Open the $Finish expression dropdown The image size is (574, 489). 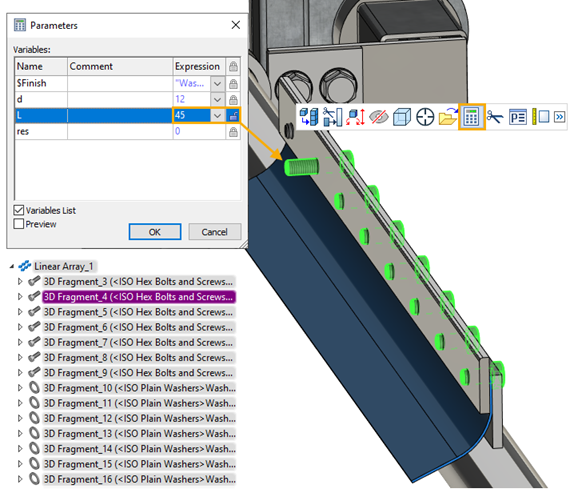point(217,84)
